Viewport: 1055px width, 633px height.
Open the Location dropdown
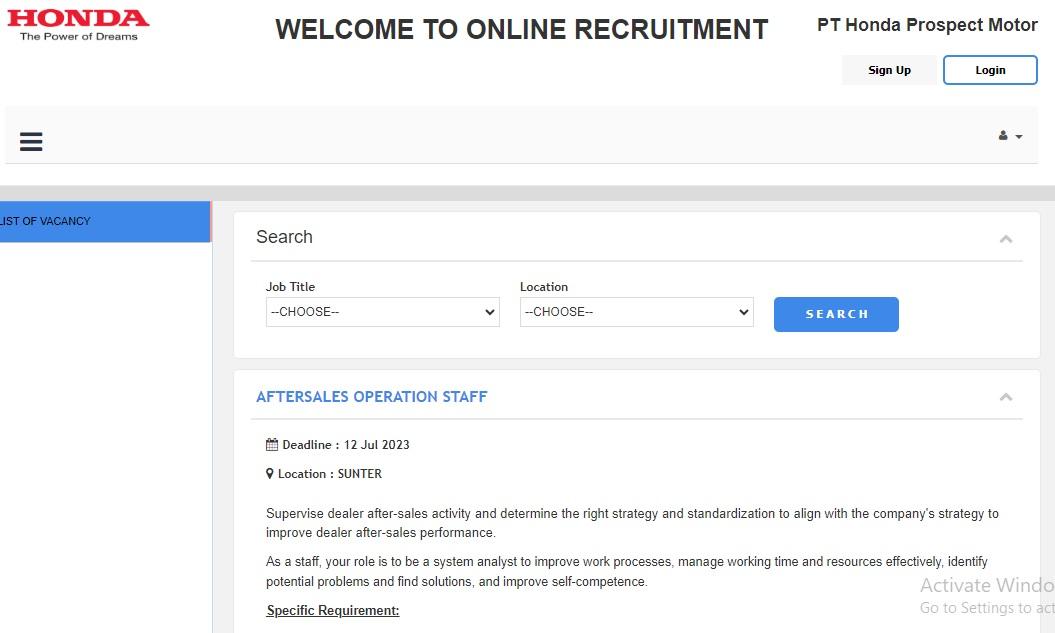636,312
